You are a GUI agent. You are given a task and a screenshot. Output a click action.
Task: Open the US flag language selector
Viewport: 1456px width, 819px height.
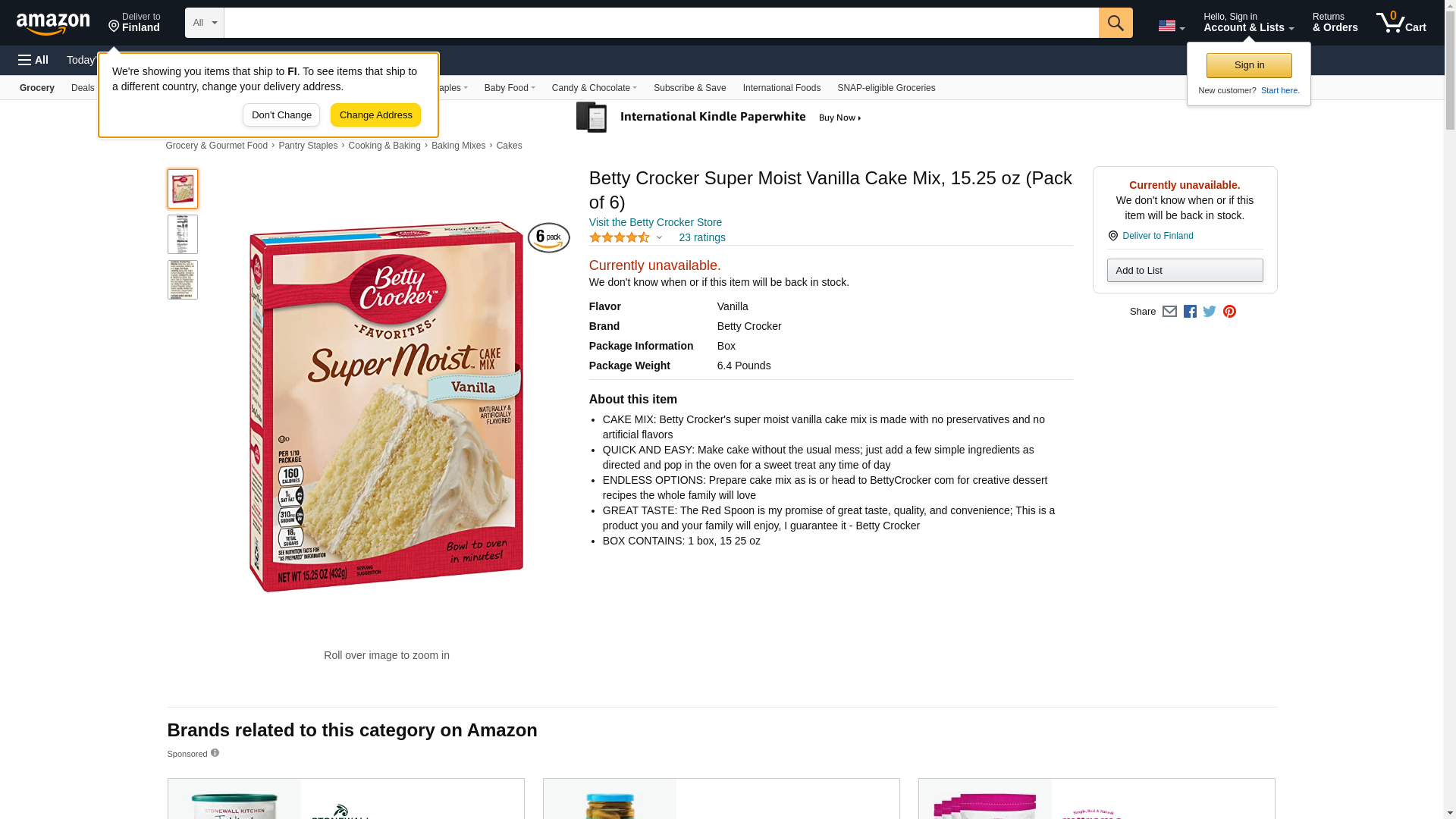1171,26
